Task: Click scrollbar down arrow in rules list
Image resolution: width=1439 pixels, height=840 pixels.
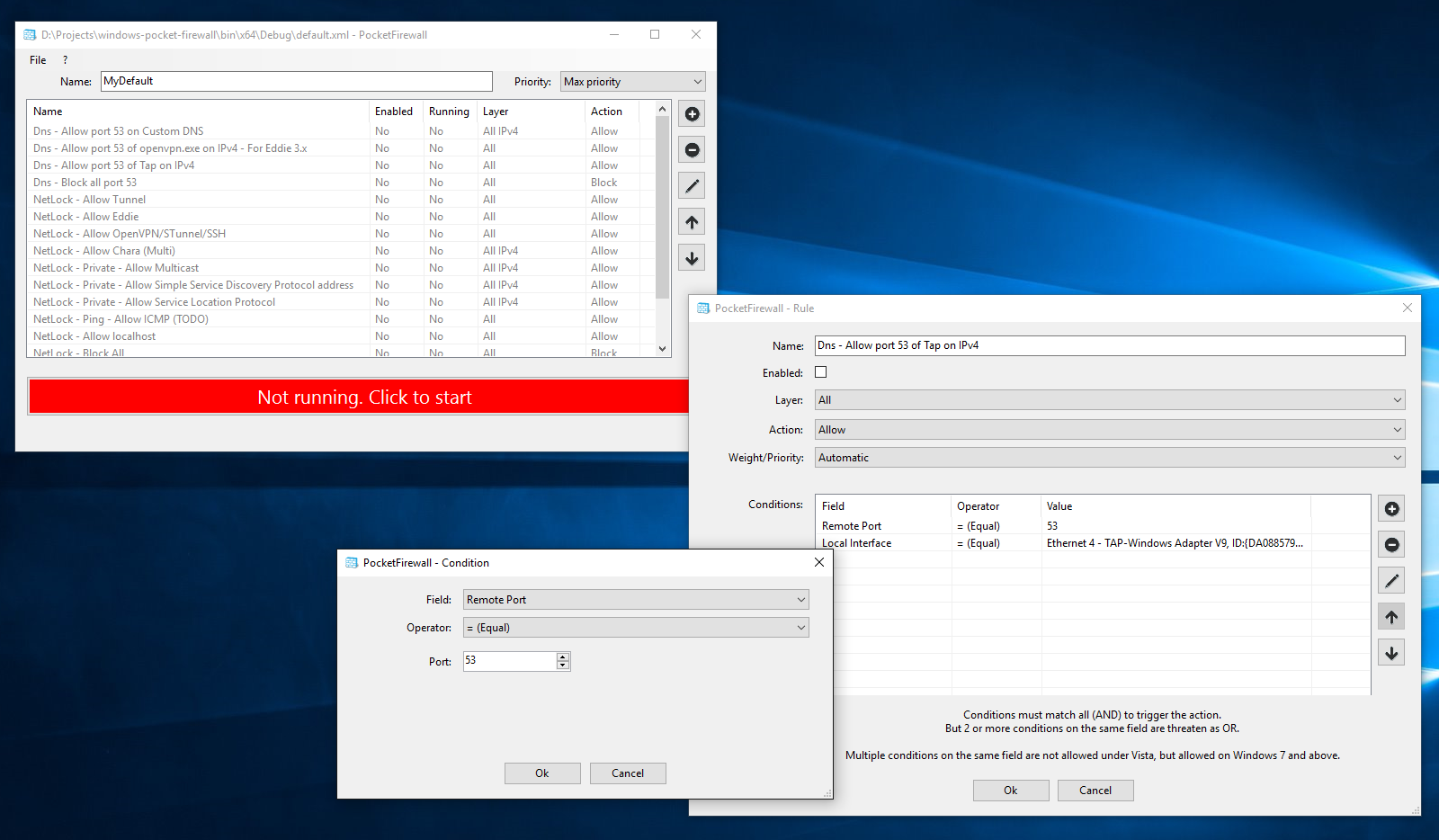Action: (x=663, y=349)
